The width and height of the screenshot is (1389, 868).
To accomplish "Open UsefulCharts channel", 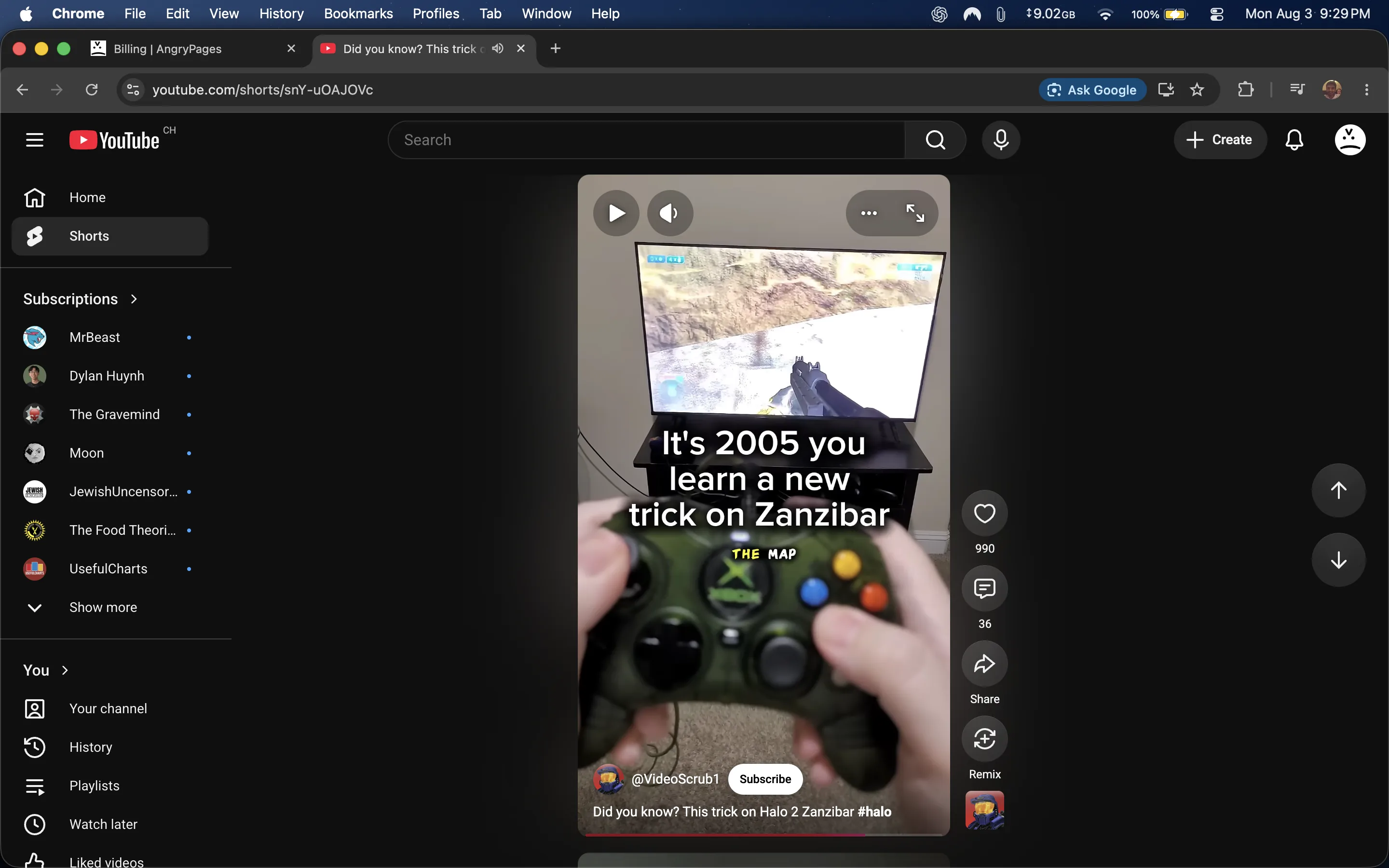I will (109, 569).
